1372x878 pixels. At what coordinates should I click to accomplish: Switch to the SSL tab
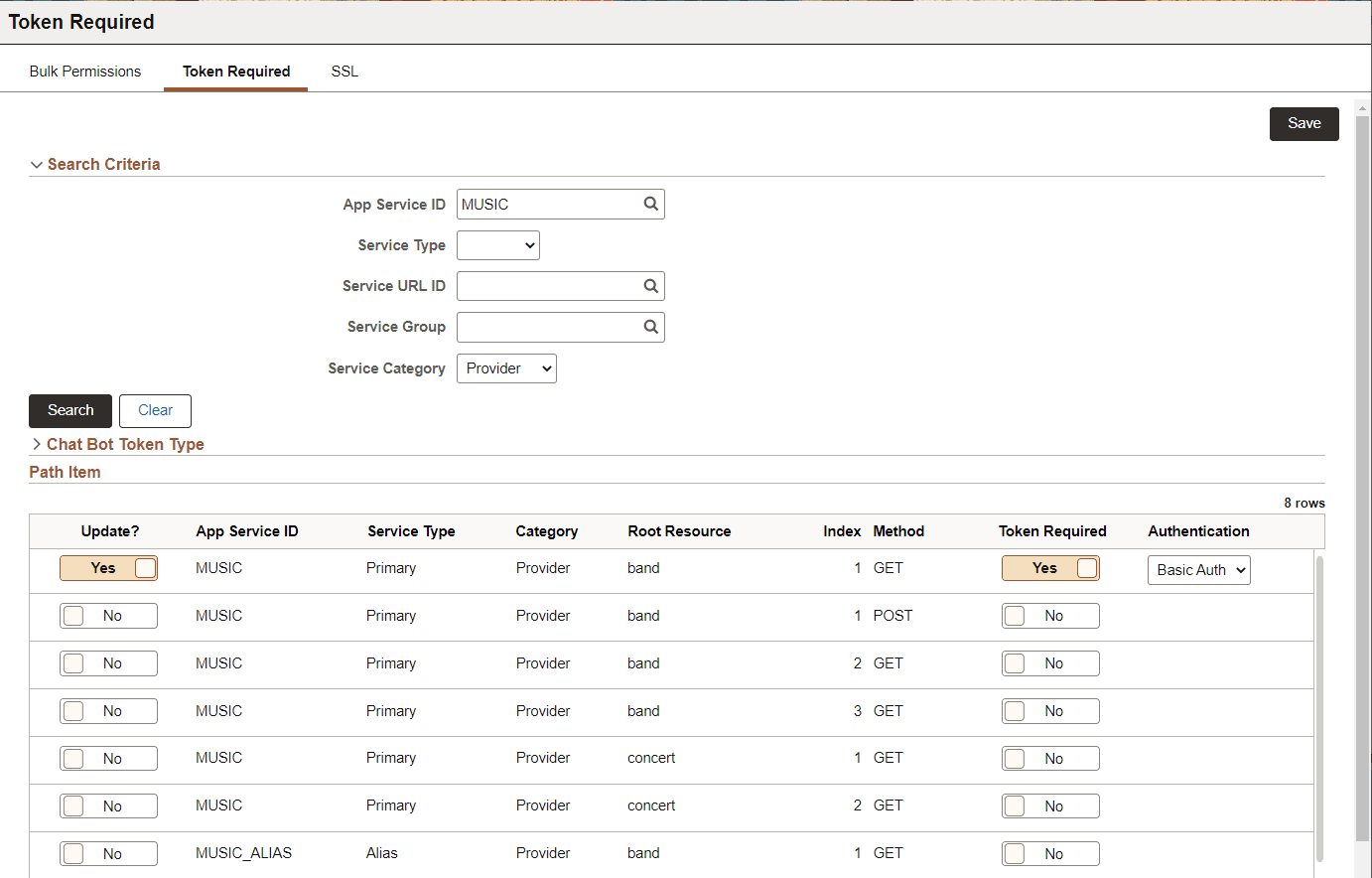click(x=344, y=72)
